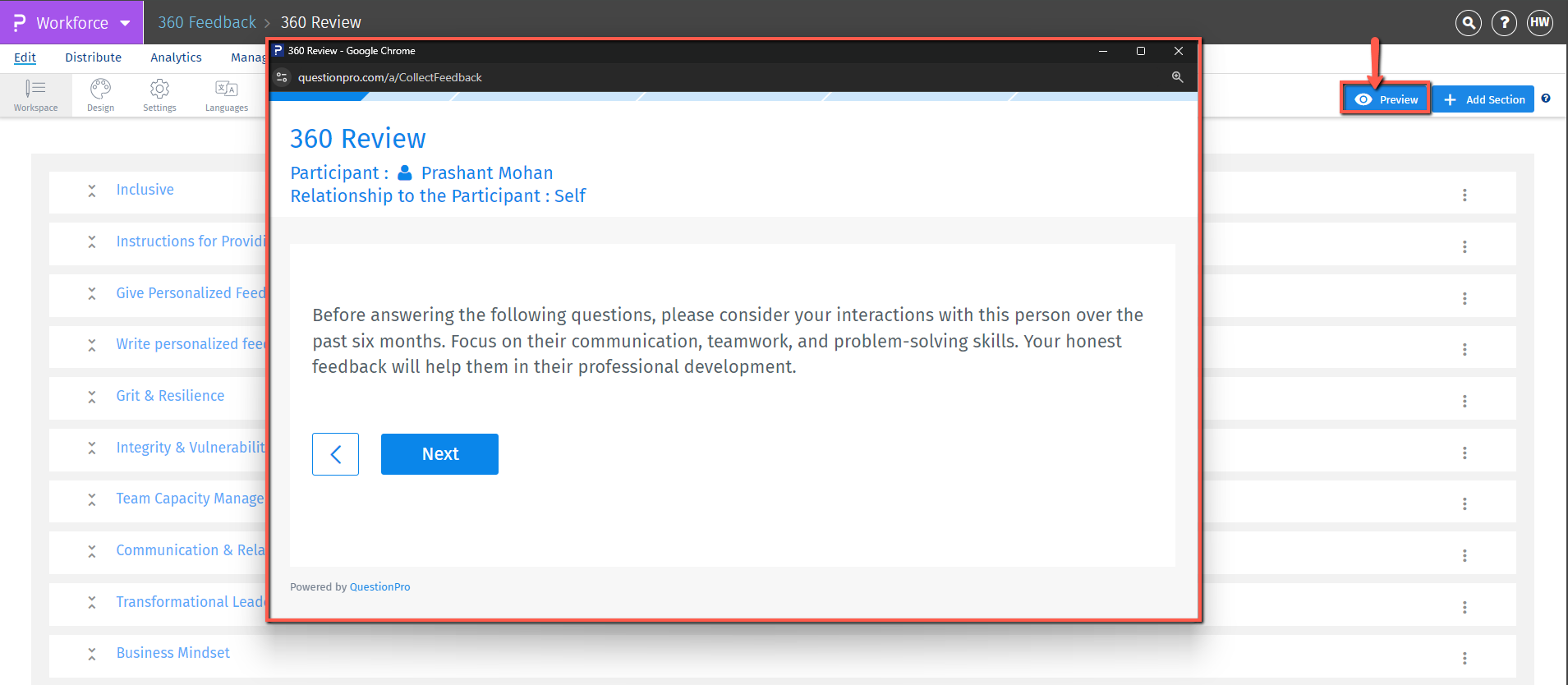
Task: Open the Settings gear icon
Action: click(x=159, y=95)
